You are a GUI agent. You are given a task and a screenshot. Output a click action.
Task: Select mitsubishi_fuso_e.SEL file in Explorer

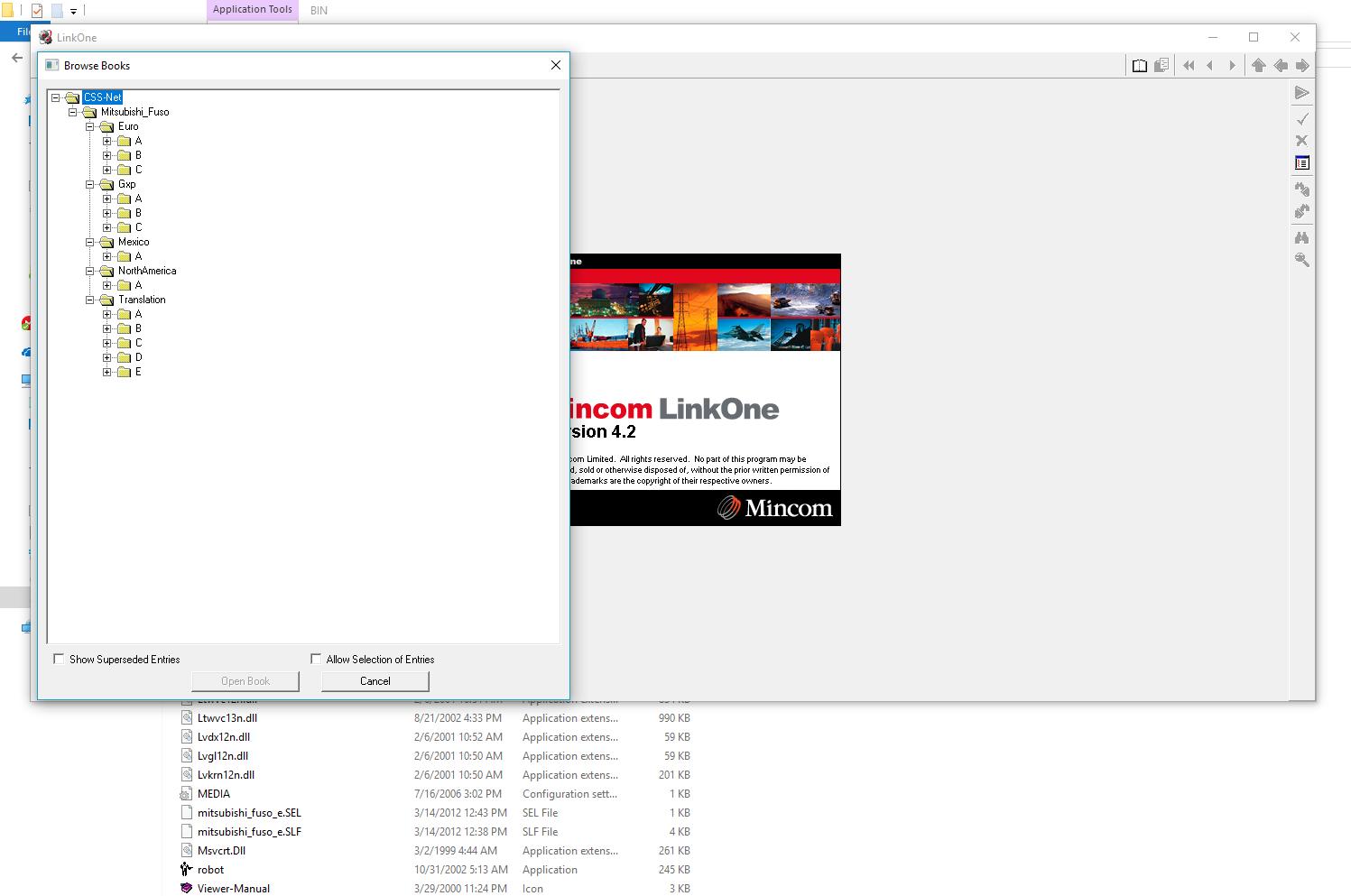(249, 813)
